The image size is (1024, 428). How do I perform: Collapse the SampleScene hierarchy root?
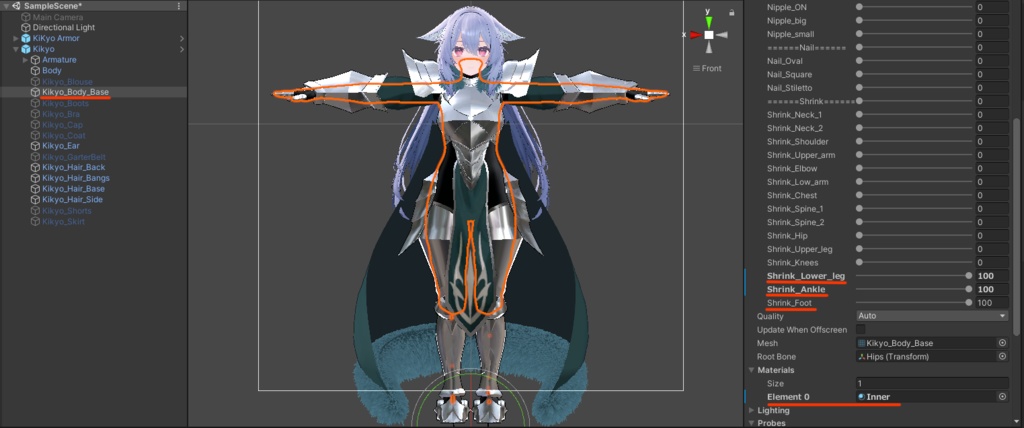[6, 6]
